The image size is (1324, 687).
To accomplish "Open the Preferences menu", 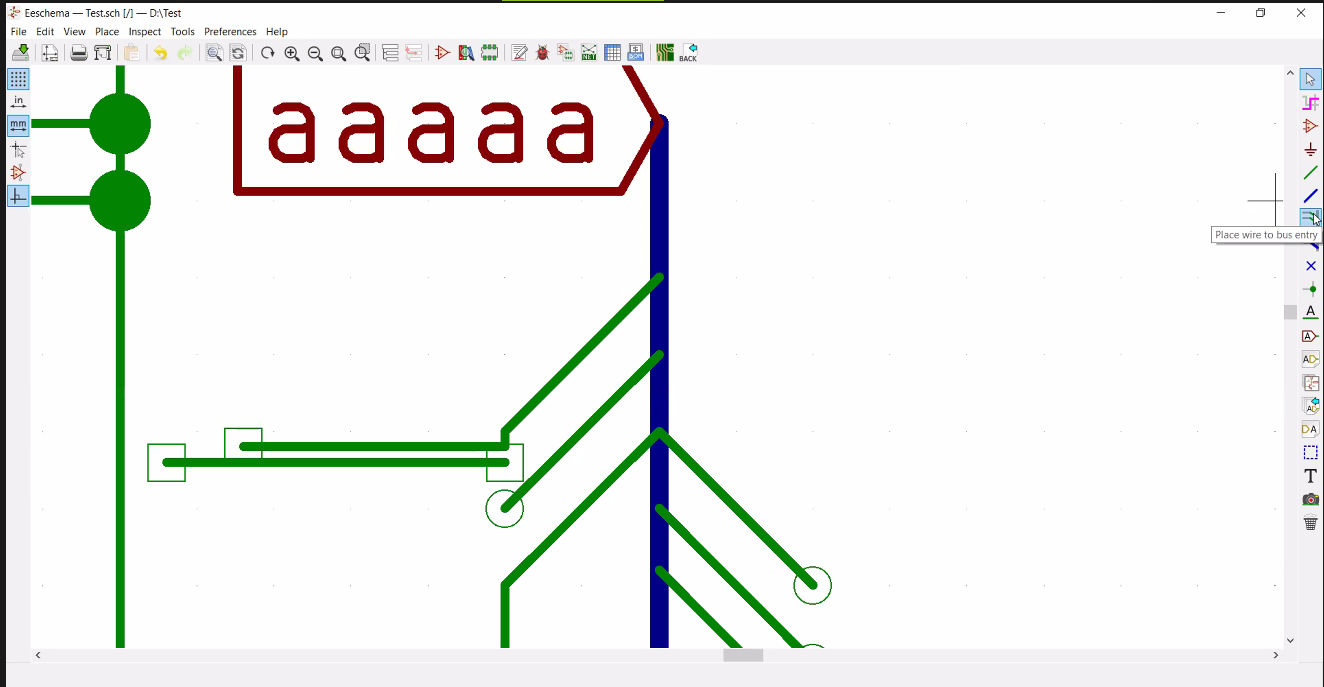I will pyautogui.click(x=230, y=32).
